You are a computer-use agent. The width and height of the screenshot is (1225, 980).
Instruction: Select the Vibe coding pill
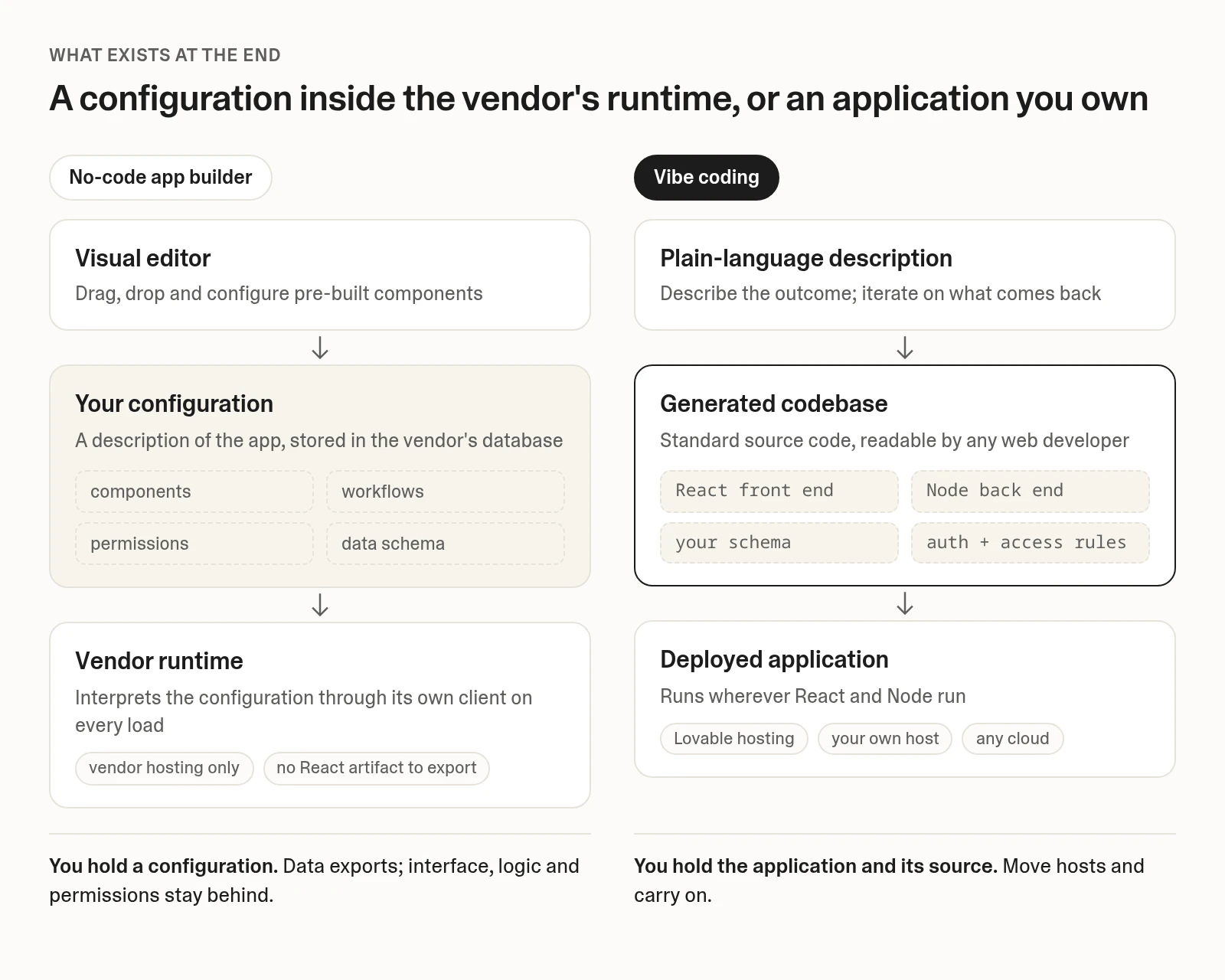coord(706,178)
